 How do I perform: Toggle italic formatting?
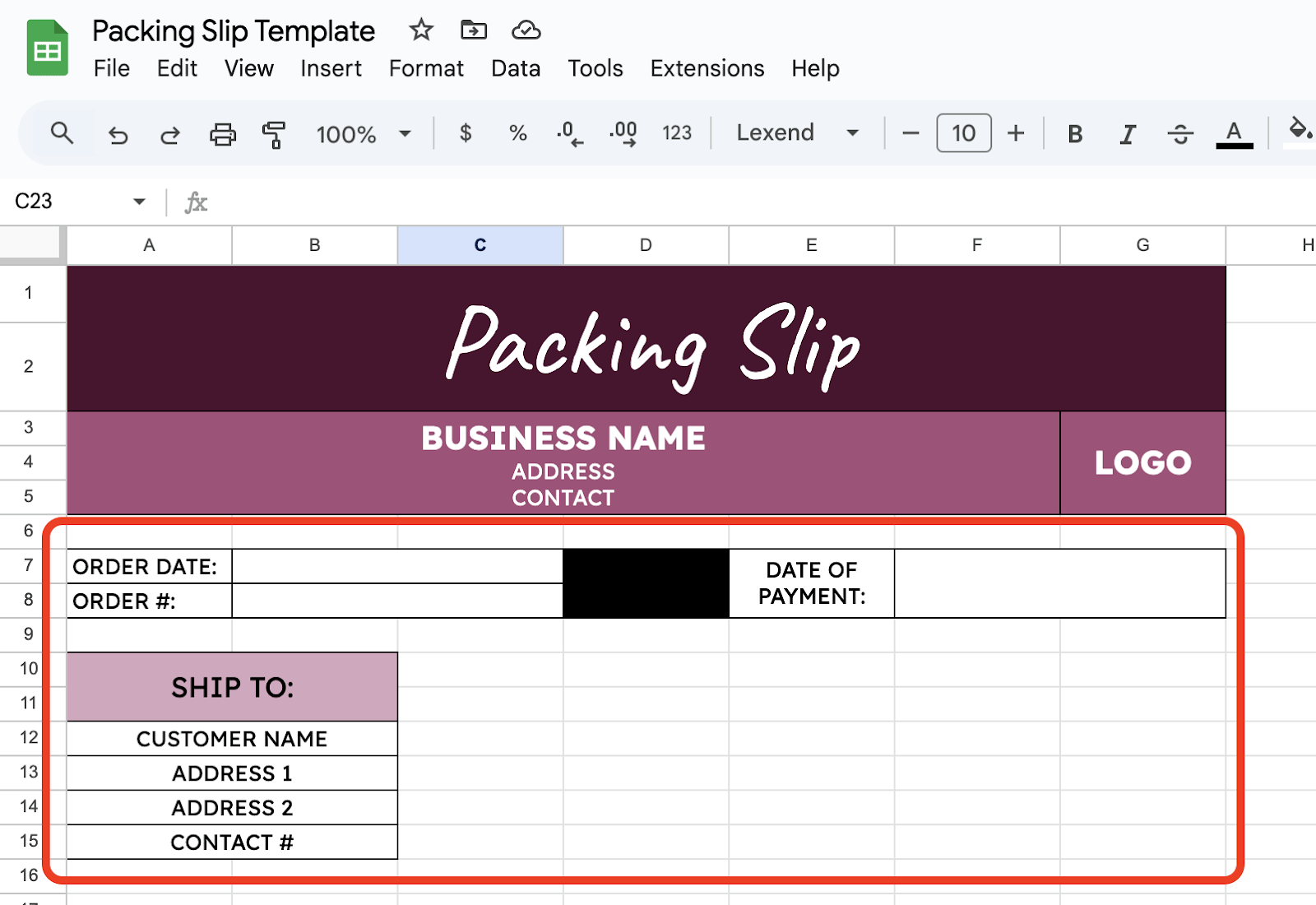[x=1128, y=134]
